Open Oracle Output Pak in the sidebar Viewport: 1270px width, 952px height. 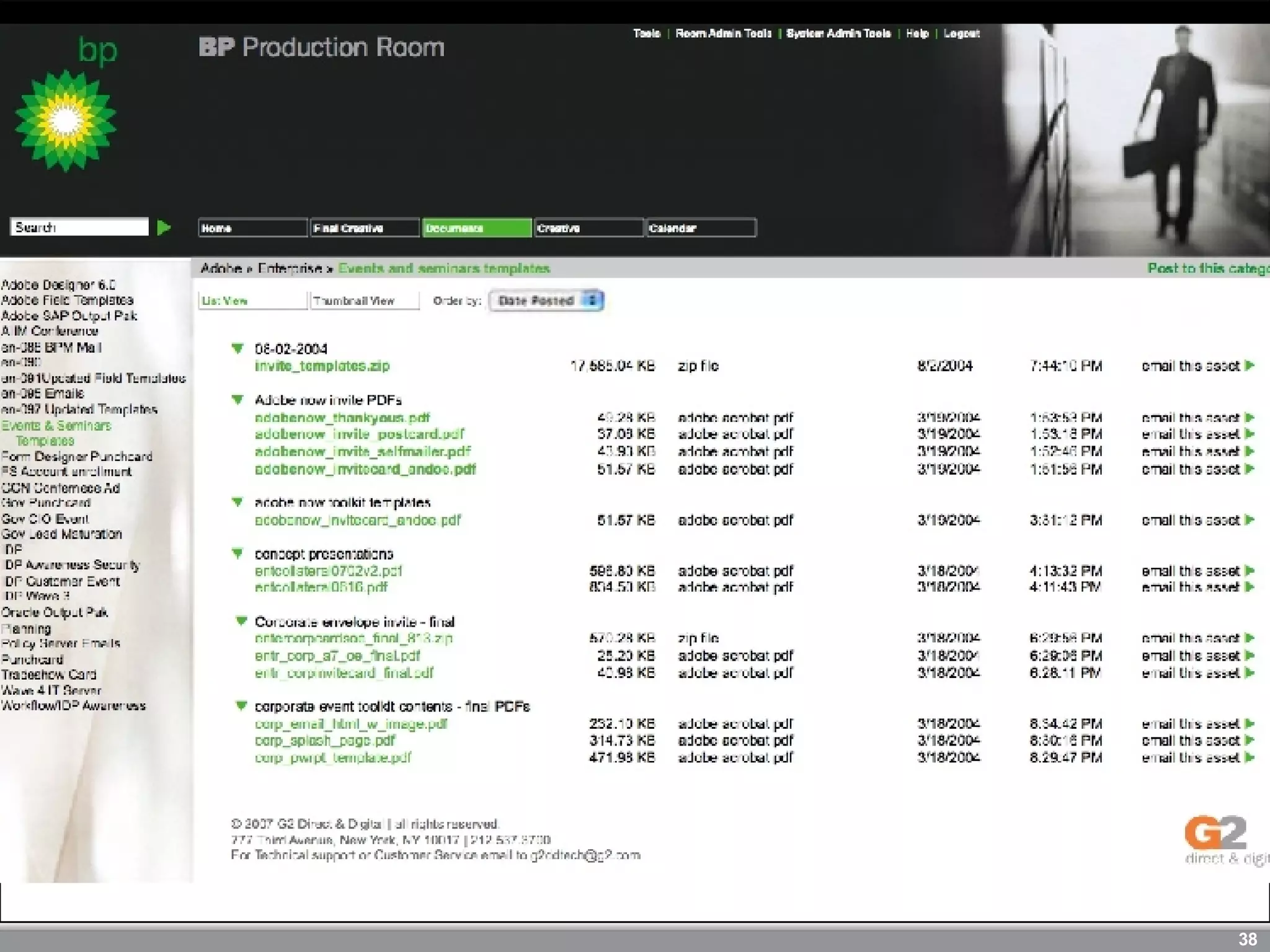pos(55,612)
